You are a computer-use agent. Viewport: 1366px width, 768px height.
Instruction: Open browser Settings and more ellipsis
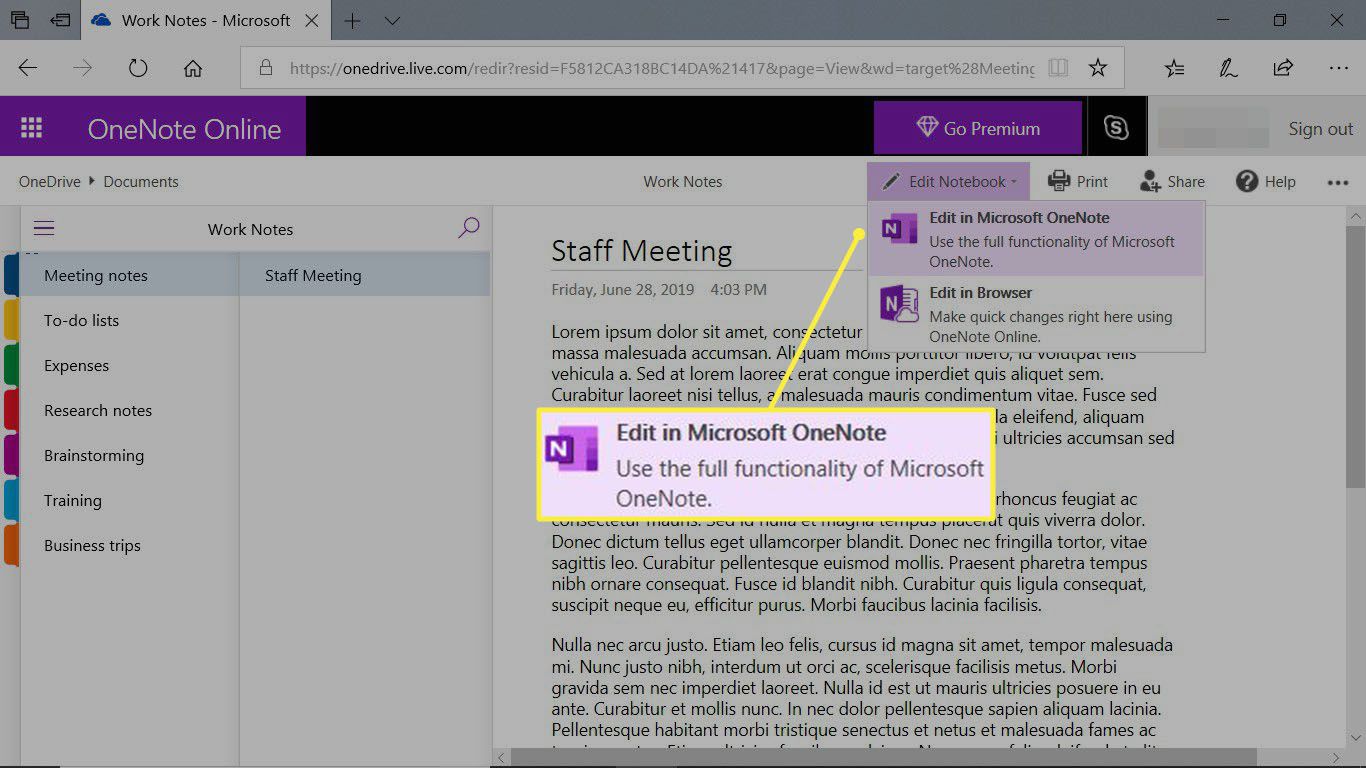[1338, 68]
